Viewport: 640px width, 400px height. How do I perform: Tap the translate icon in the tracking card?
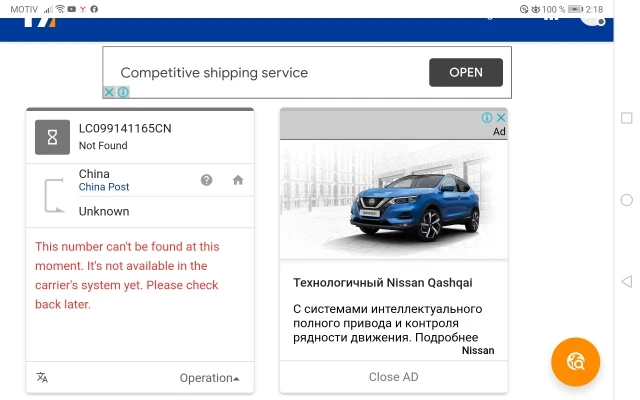42,378
